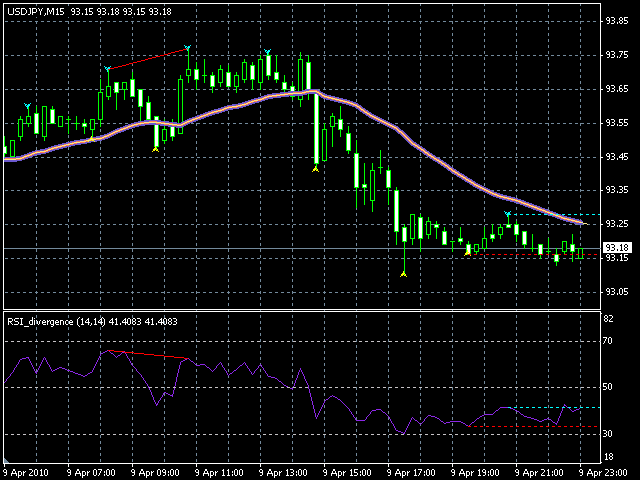This screenshot has width=640, height=480.
Task: Click the 93.65 price axis label
Action: coord(616,89)
